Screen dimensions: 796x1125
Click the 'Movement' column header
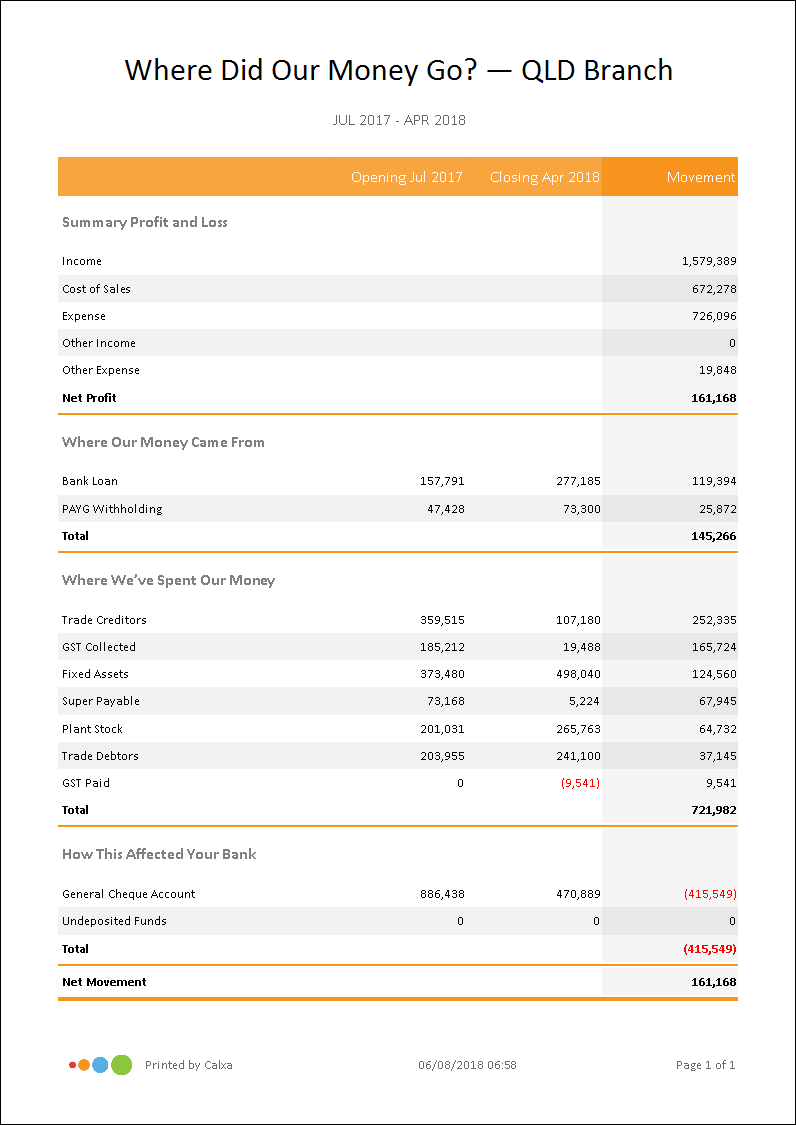(x=700, y=177)
